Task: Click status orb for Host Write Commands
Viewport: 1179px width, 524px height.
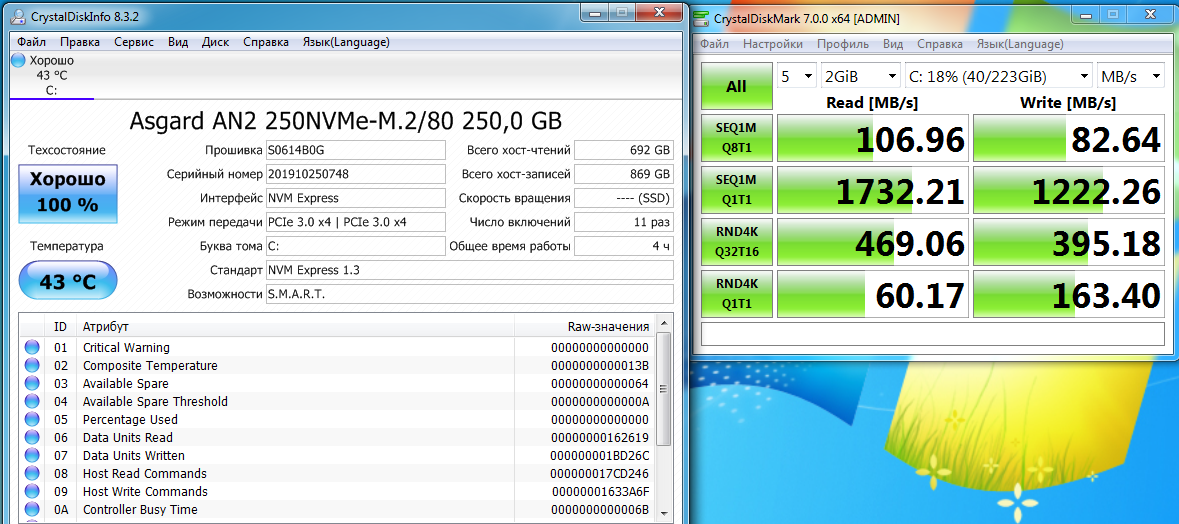Action: click(x=32, y=492)
